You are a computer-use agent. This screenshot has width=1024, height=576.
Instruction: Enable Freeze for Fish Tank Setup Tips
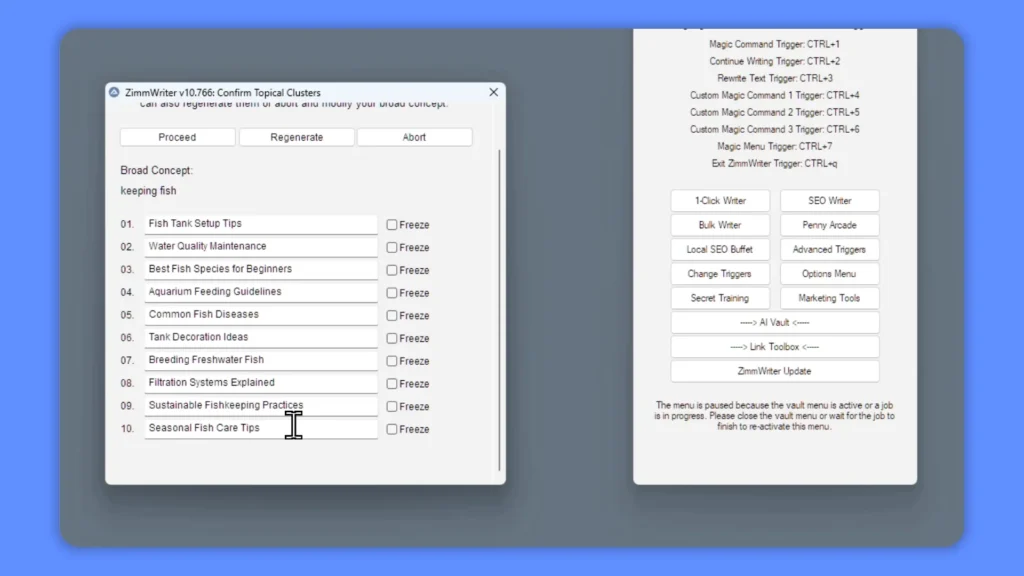390,224
